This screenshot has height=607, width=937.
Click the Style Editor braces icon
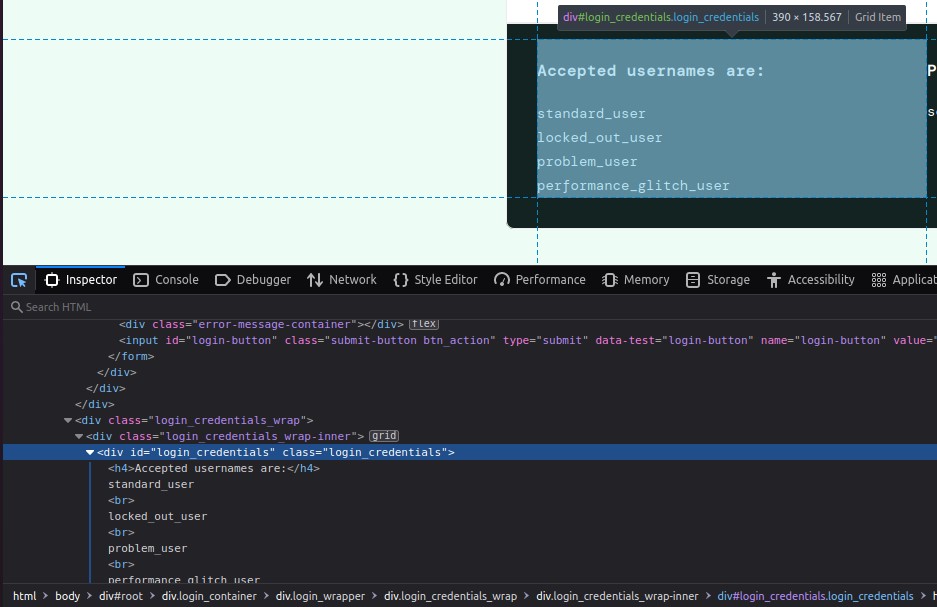coord(401,280)
